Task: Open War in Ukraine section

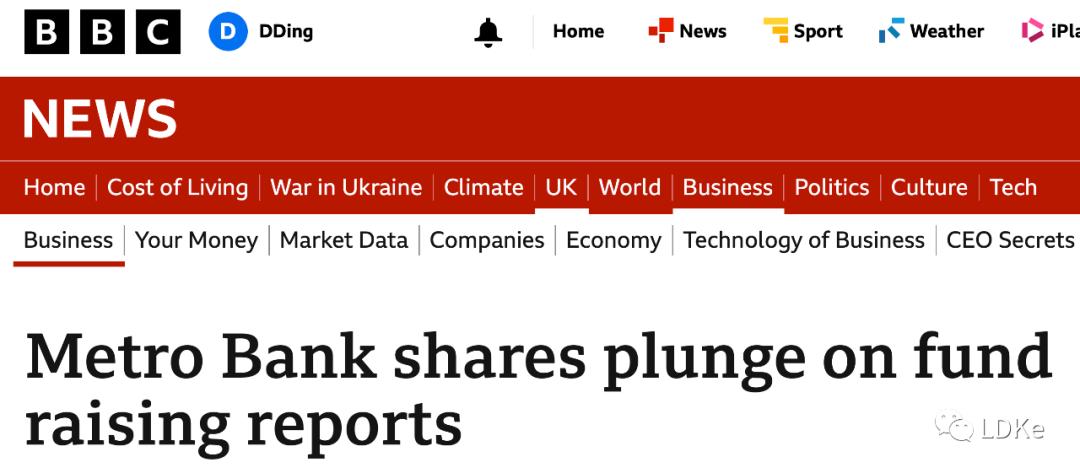Action: click(346, 187)
